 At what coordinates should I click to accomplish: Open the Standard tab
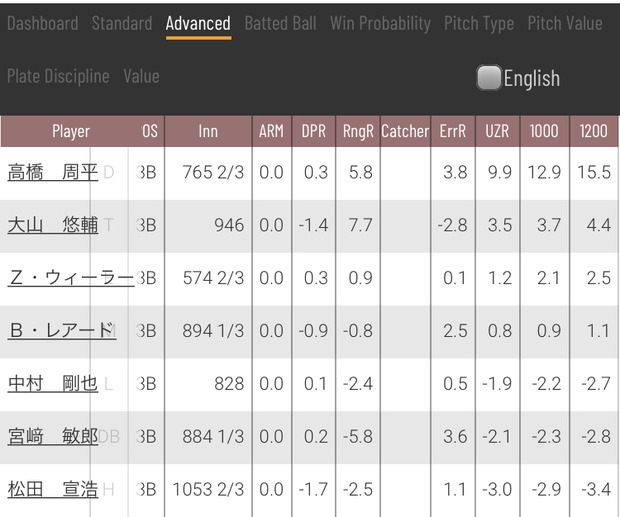pyautogui.click(x=122, y=23)
